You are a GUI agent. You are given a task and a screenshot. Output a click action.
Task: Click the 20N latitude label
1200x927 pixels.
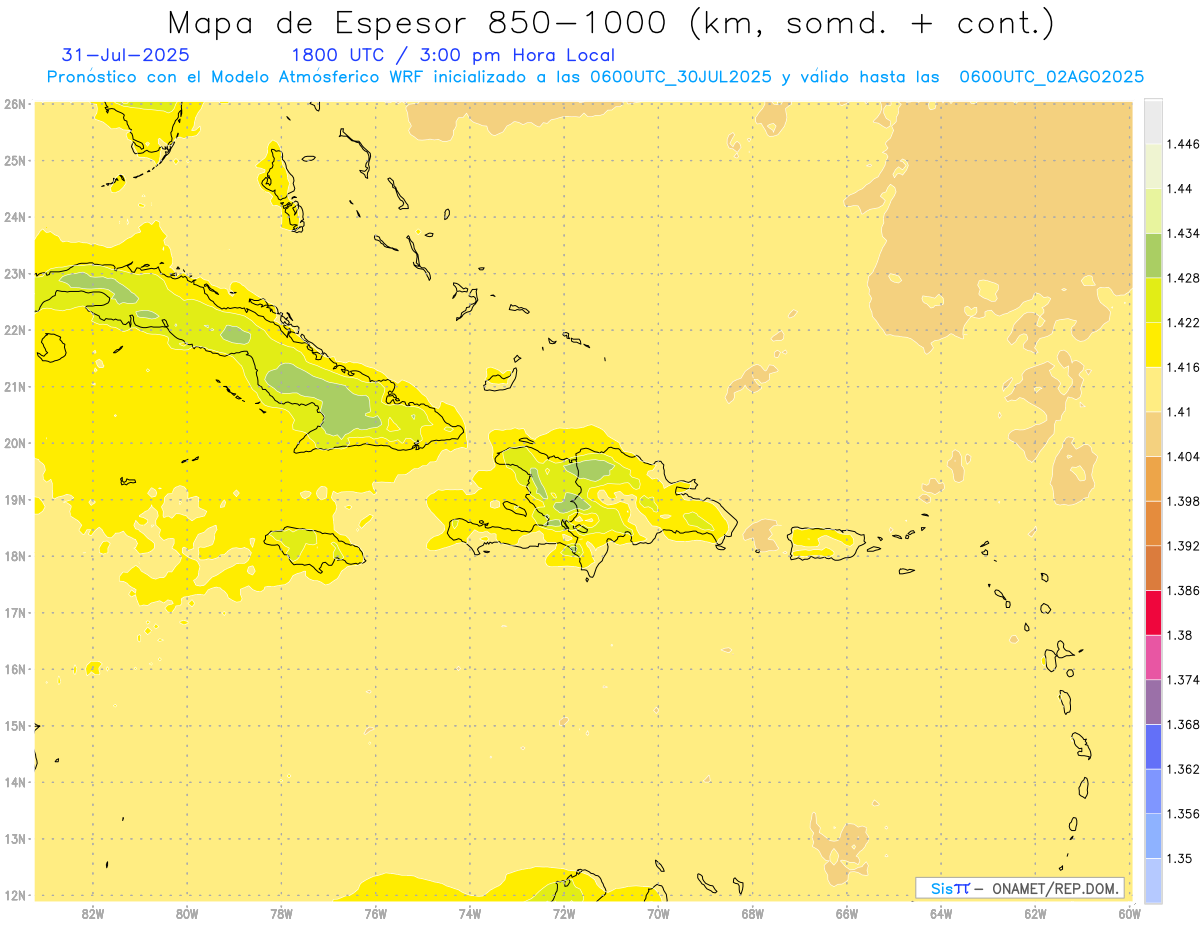15,443
